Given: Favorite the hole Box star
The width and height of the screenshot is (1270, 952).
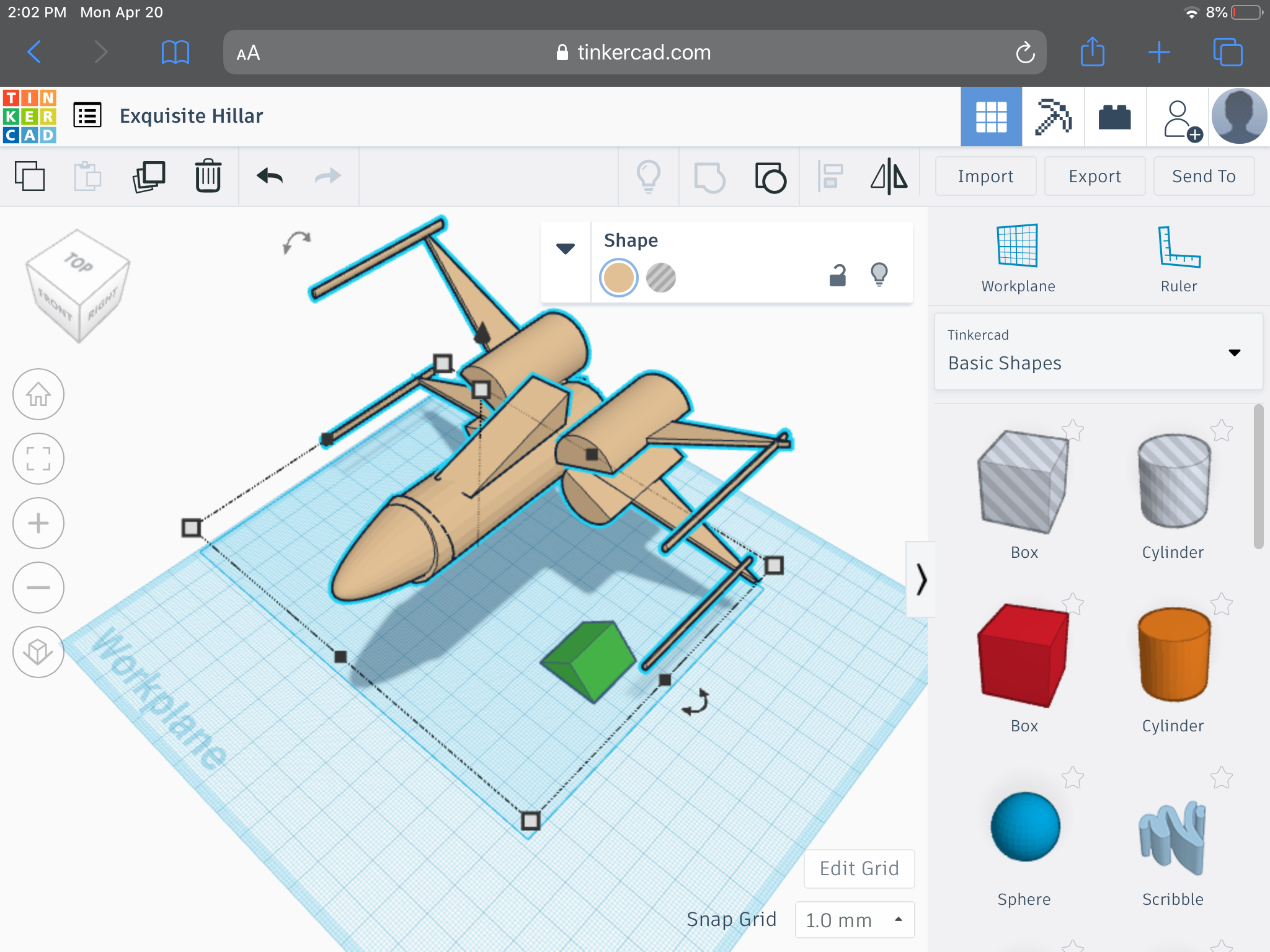Looking at the screenshot, I should [1072, 430].
